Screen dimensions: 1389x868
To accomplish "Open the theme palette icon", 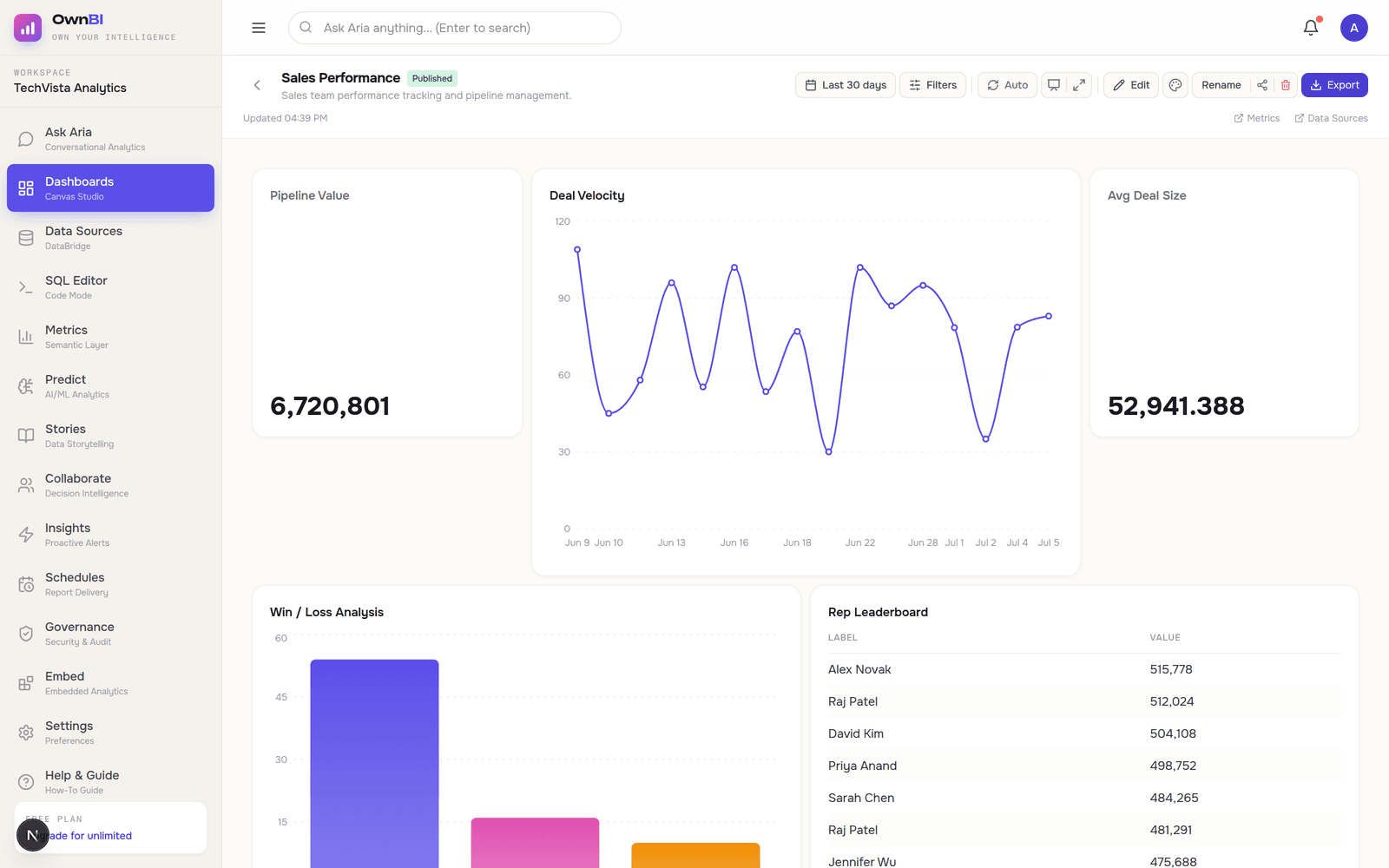I will 1175,85.
